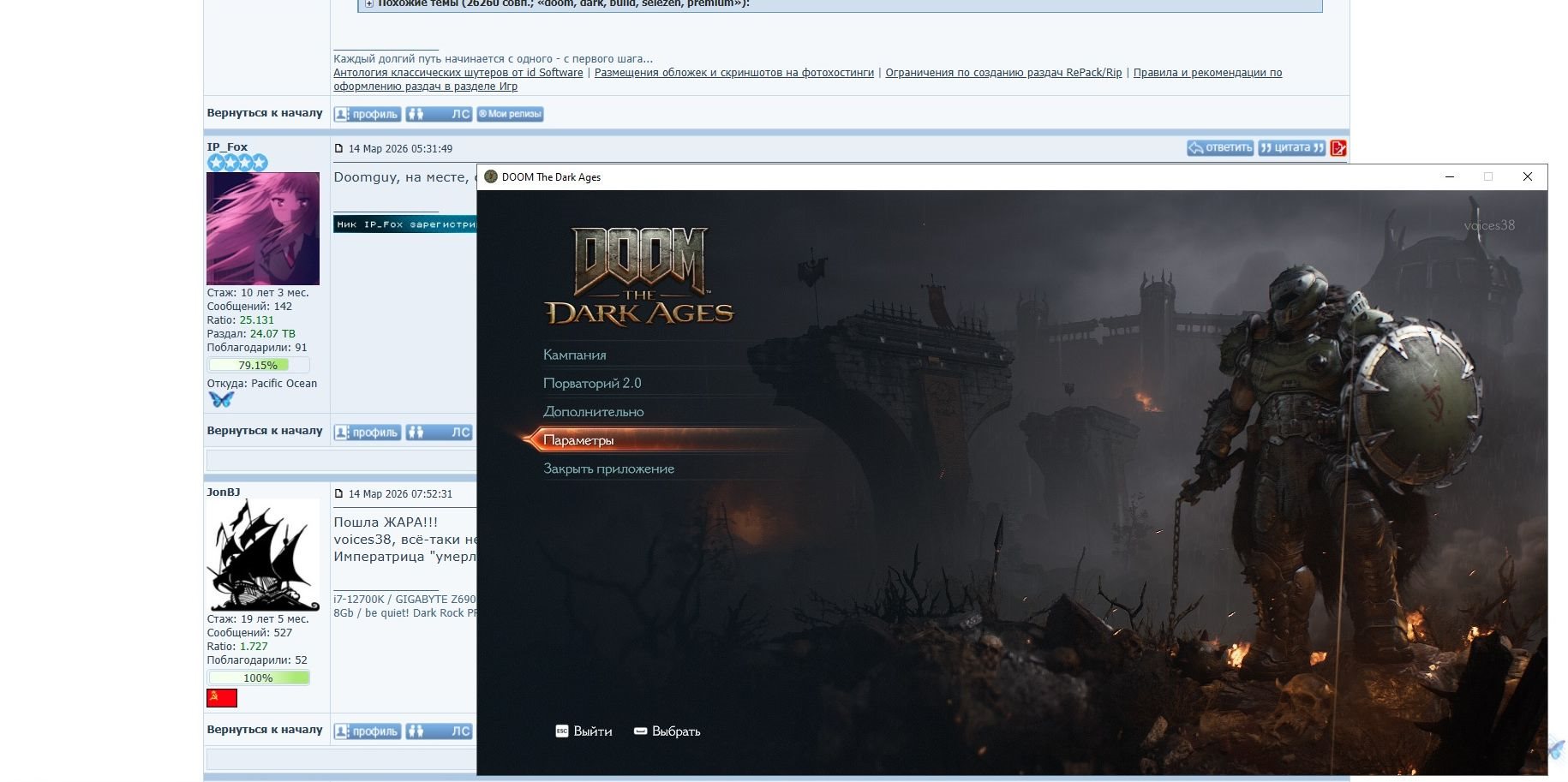Select the highlighted Параметры menu item
Screen dimensions: 1568x782
coord(578,440)
